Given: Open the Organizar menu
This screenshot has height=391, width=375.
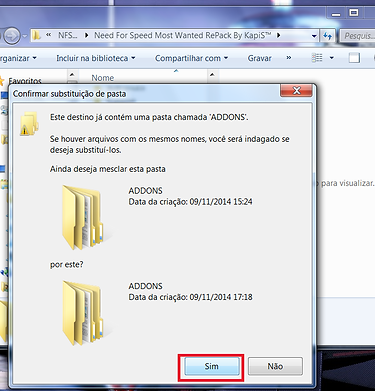Looking at the screenshot, I should point(17,58).
